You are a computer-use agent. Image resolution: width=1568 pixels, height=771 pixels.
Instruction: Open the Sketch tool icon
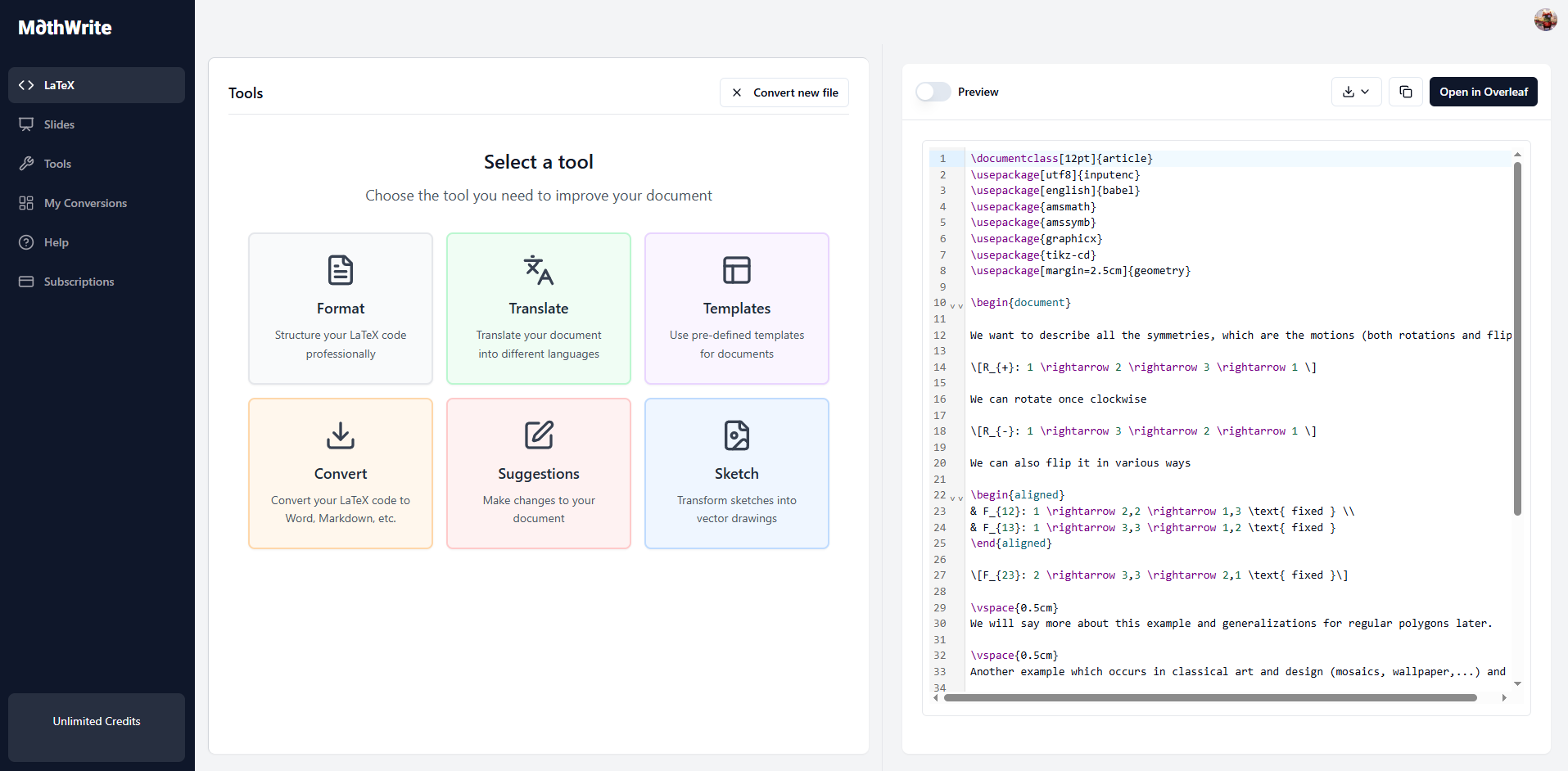[737, 435]
